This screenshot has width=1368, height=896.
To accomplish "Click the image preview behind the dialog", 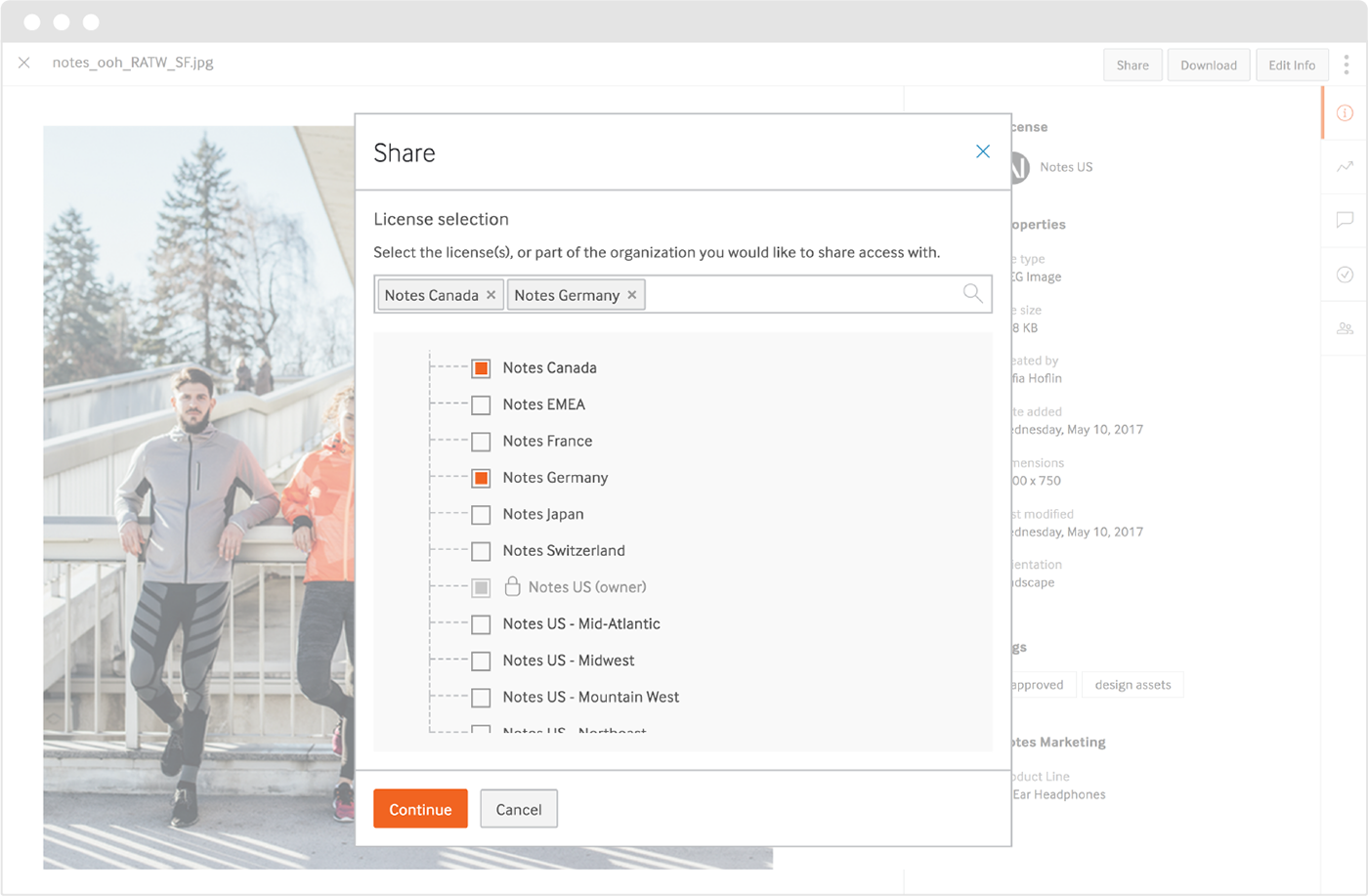I will [198, 496].
